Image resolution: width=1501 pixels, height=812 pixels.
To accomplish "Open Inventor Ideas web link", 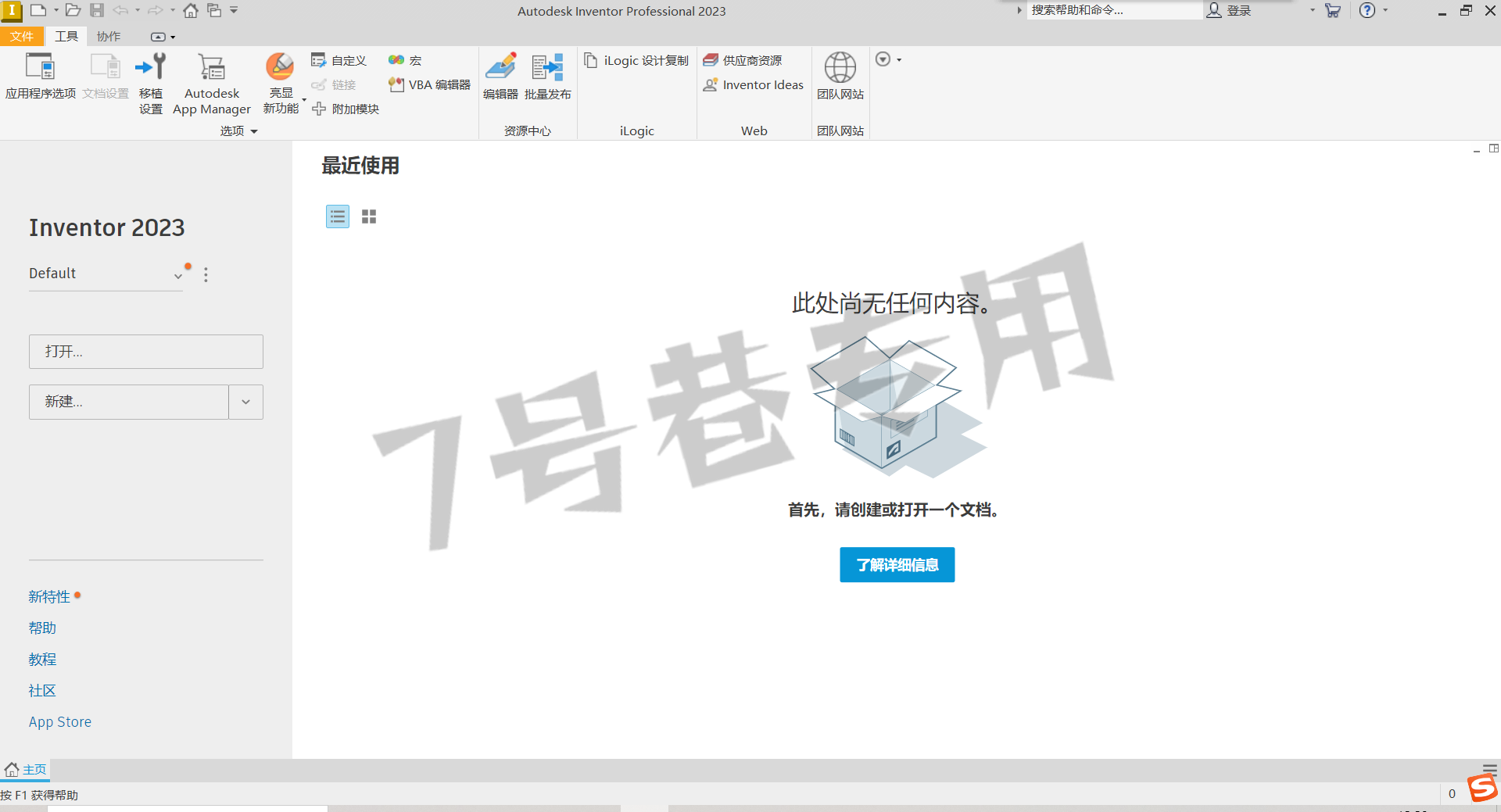I will tap(753, 84).
